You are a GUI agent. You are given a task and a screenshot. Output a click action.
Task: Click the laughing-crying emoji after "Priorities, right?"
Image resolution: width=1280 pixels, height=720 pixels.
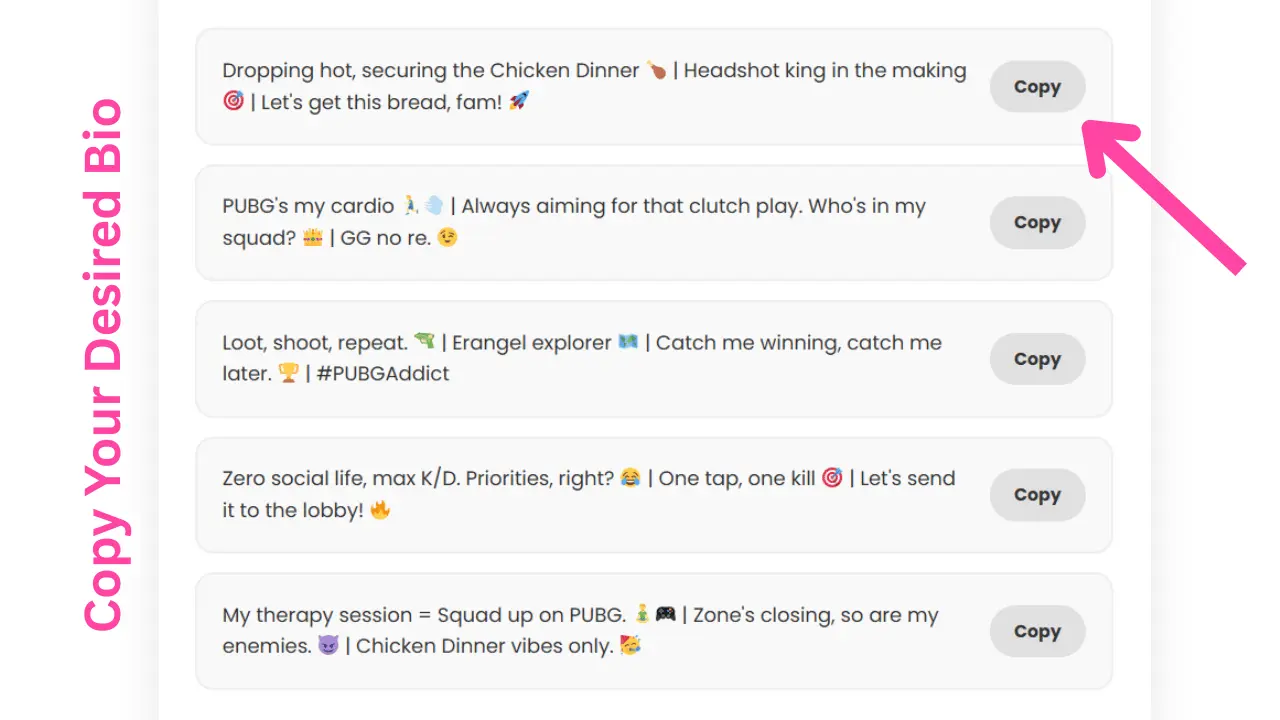pyautogui.click(x=631, y=478)
